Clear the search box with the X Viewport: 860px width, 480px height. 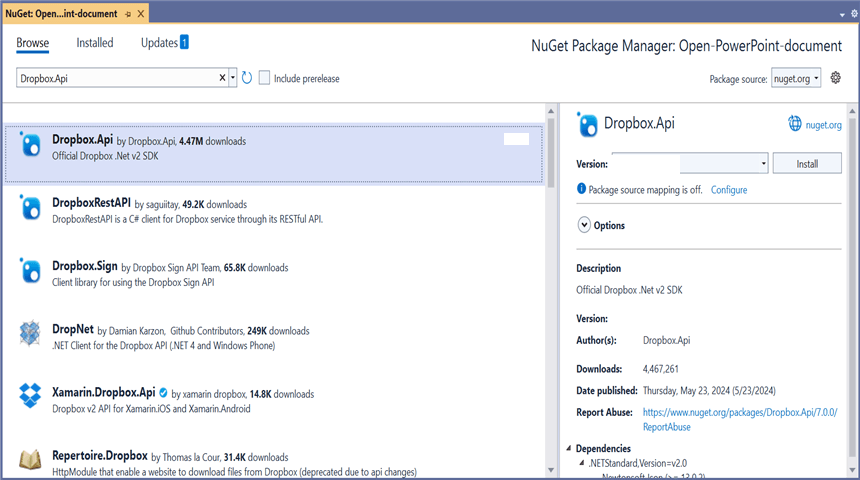(x=222, y=78)
